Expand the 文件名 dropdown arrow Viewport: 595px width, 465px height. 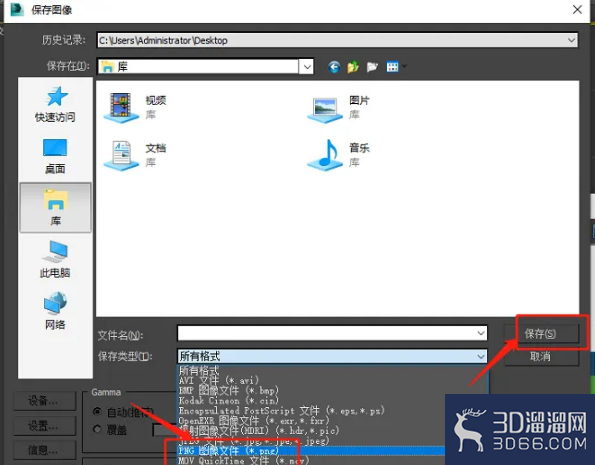pos(481,333)
